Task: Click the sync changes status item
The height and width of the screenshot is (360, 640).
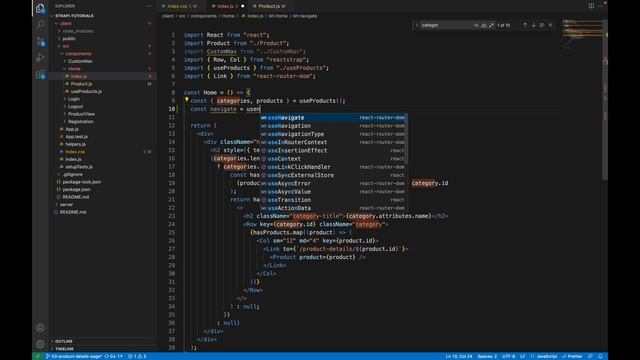Action: [x=113, y=356]
